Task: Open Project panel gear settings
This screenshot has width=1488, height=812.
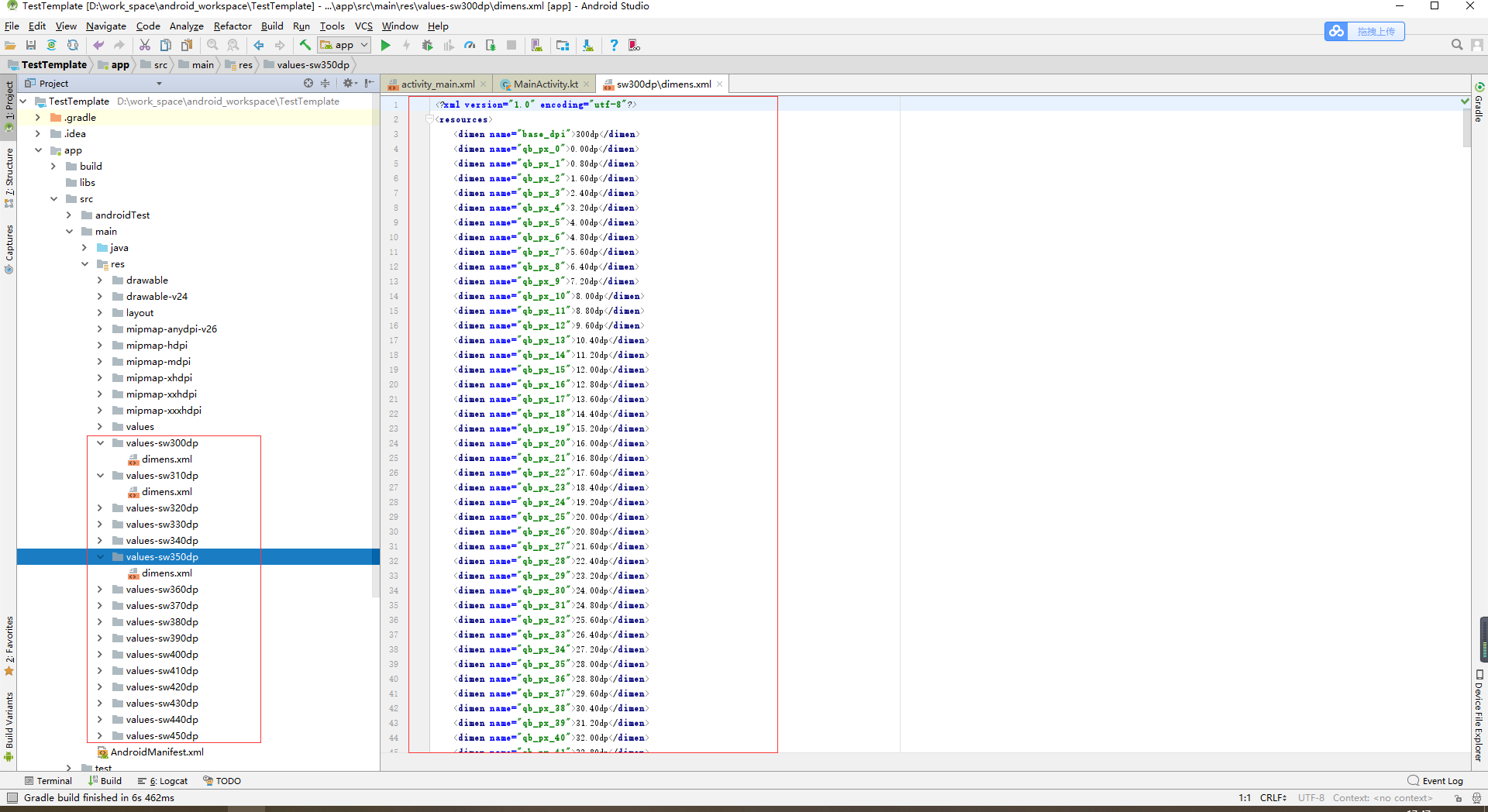Action: point(349,83)
